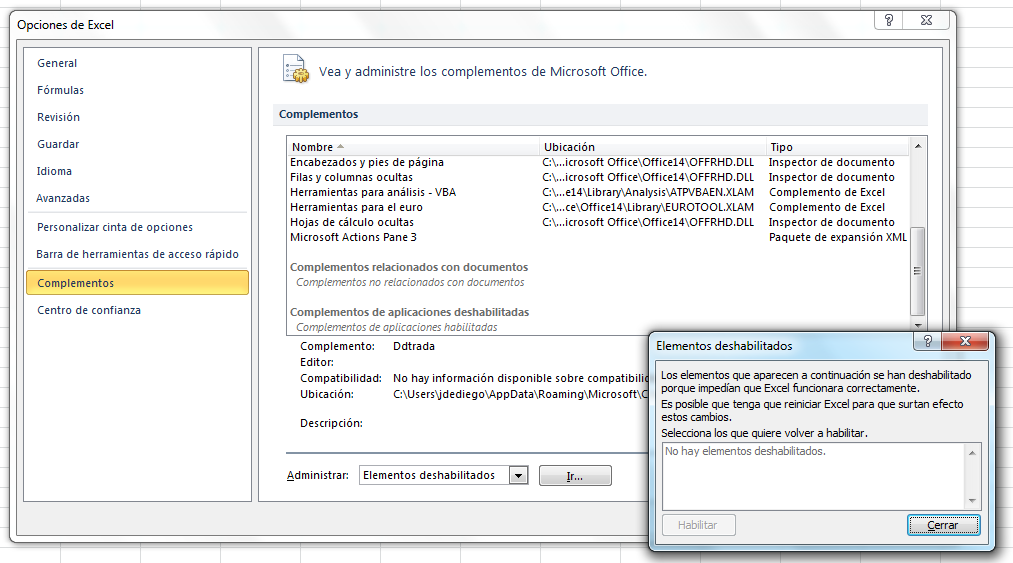The image size is (1013, 563).
Task: Select Microsoft Actions Pane 3 in list
Action: coord(353,237)
